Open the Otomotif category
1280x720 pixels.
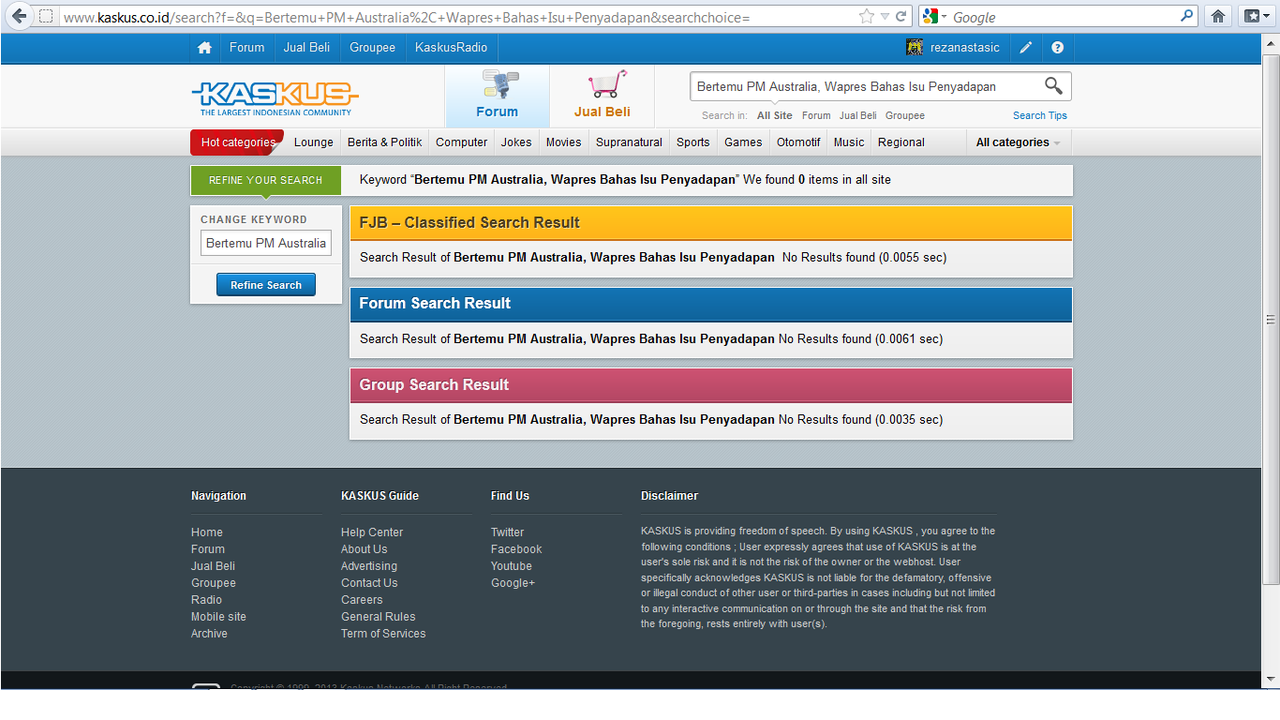(x=798, y=142)
